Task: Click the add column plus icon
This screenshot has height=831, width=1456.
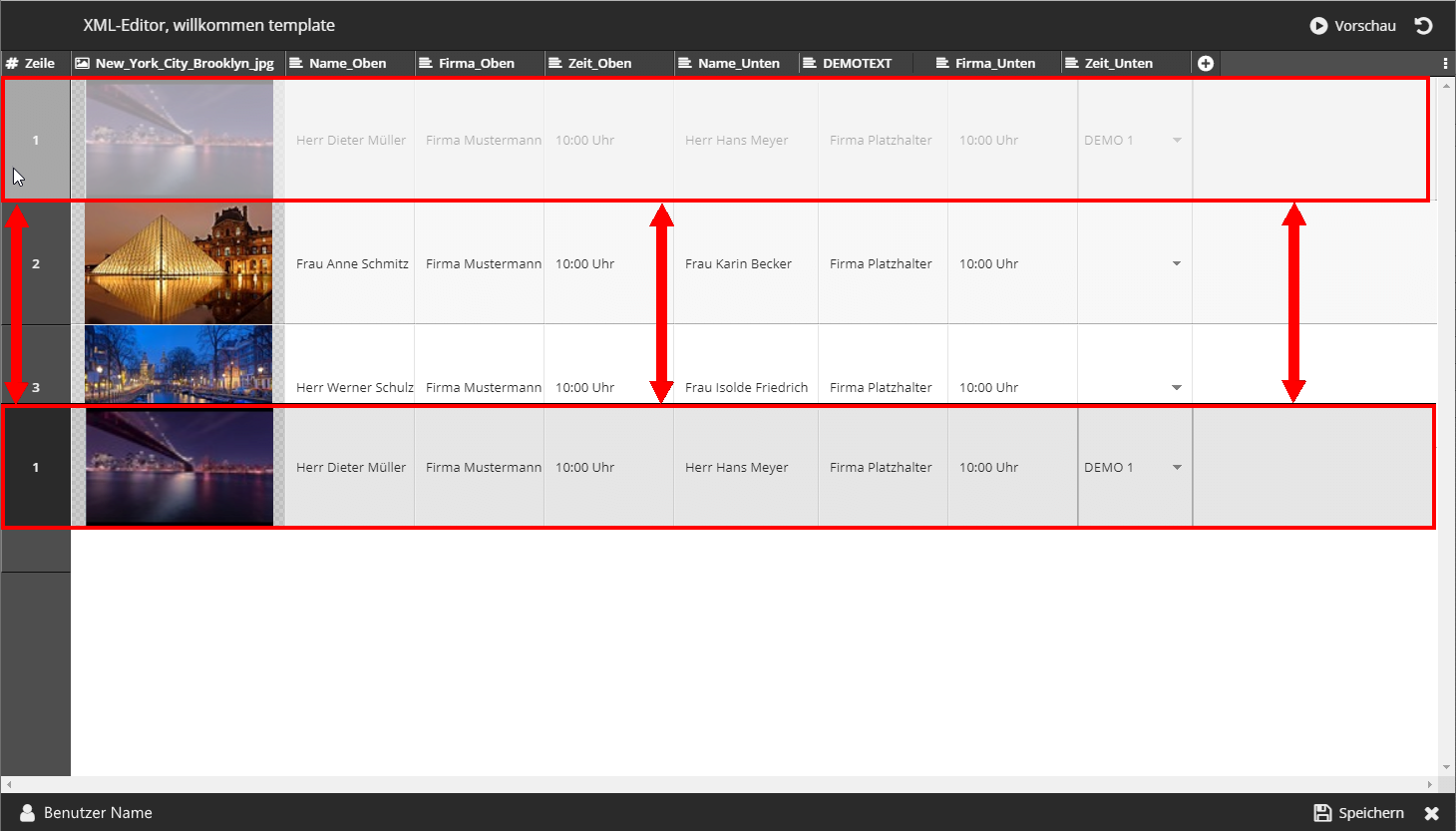Action: (1205, 63)
